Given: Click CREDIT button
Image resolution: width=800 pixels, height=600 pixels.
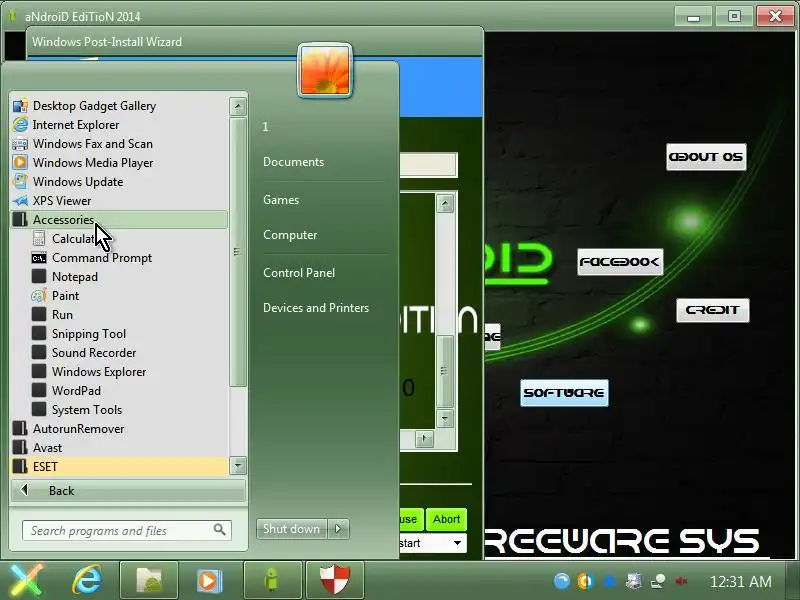Looking at the screenshot, I should point(713,310).
